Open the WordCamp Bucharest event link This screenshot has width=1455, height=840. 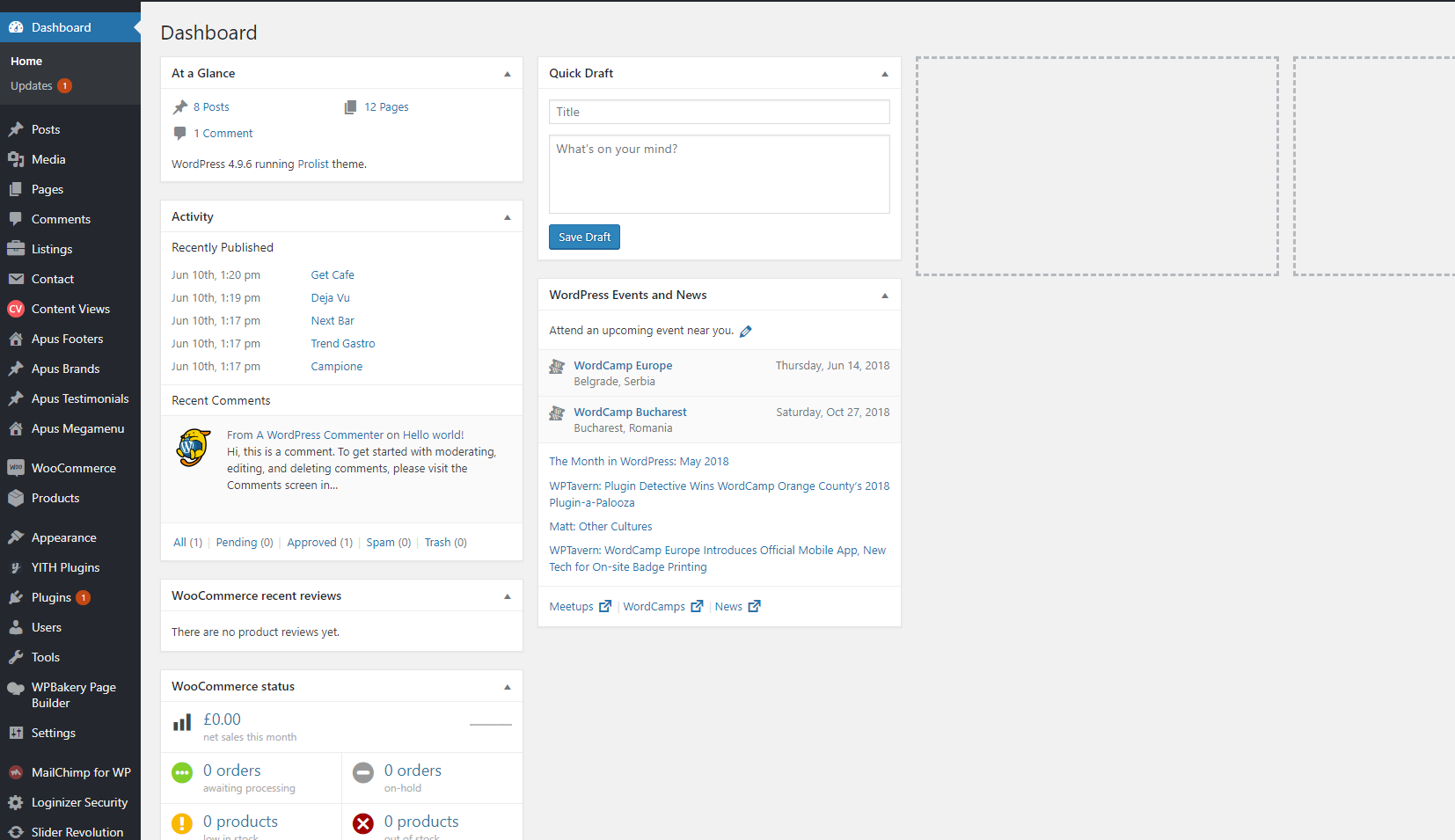(630, 413)
